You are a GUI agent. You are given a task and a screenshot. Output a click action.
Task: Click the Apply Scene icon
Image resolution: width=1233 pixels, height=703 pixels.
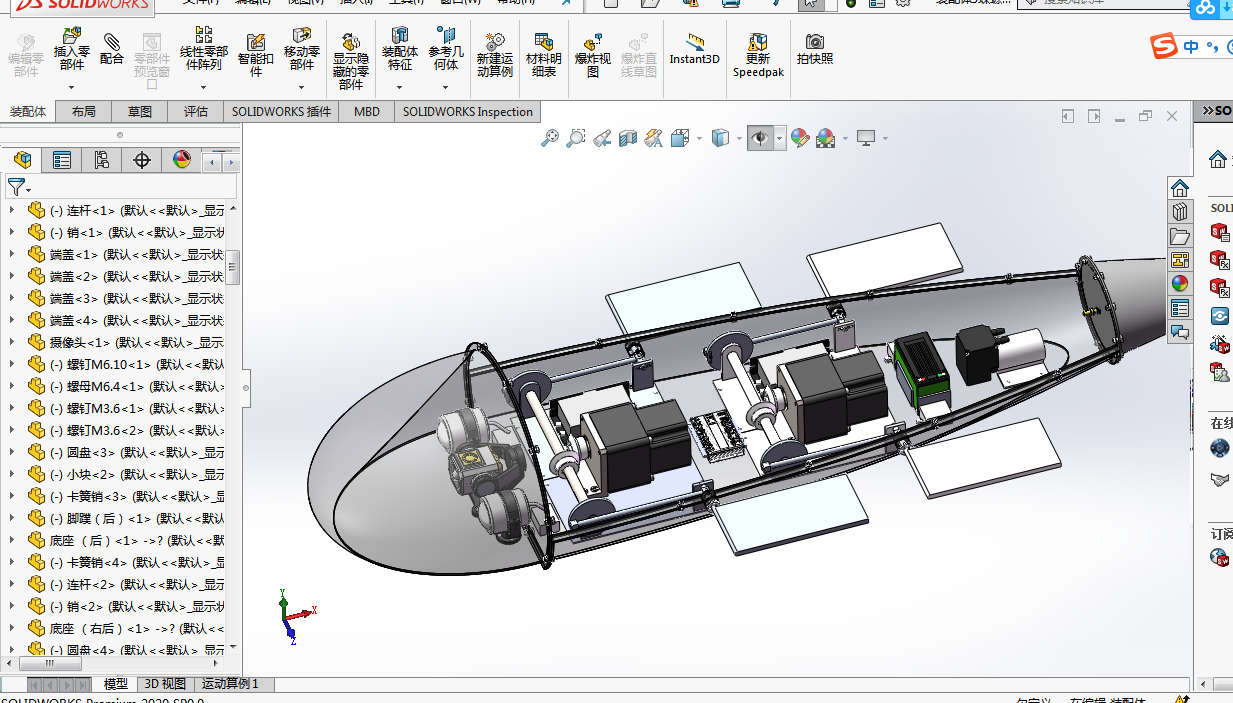point(825,138)
